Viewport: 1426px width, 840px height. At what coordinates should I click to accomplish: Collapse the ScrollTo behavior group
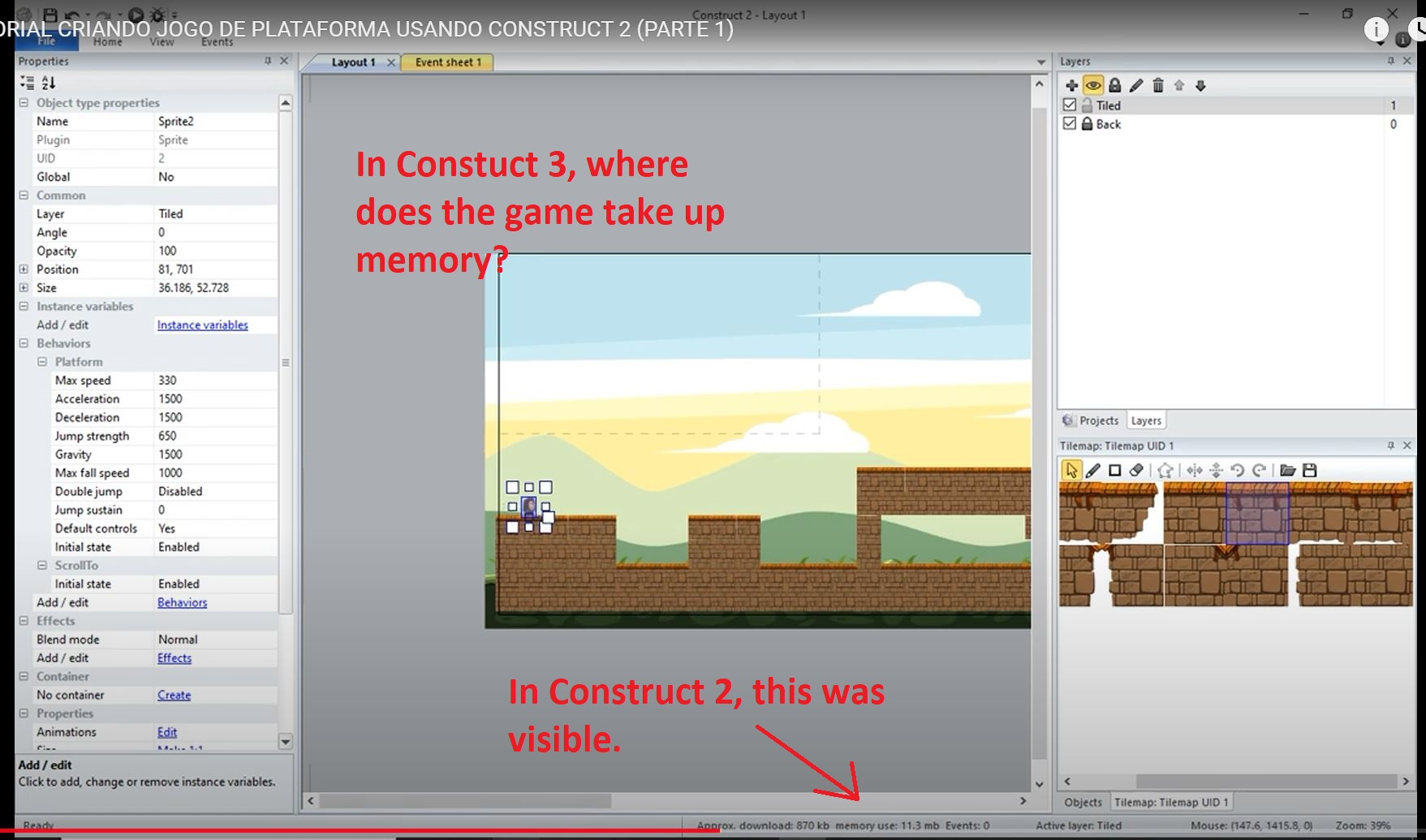point(42,565)
